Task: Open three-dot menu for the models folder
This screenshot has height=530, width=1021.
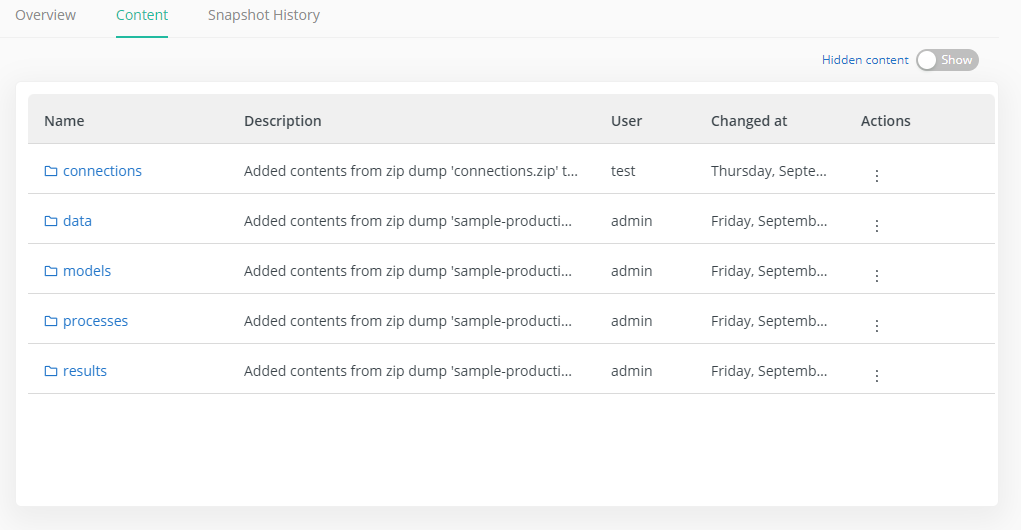Action: (x=877, y=276)
